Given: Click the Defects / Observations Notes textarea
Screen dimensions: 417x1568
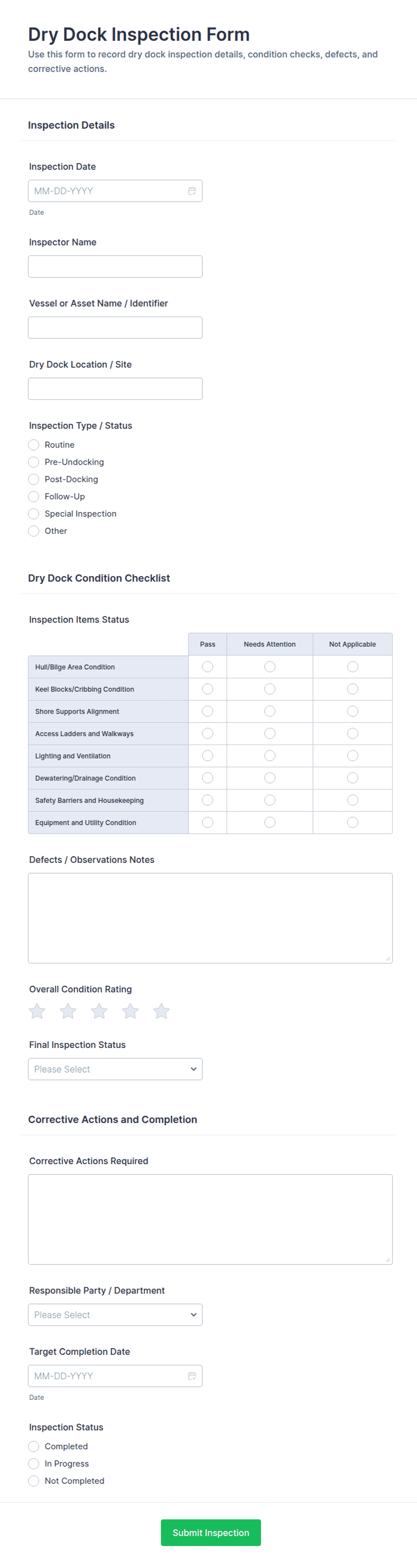Looking at the screenshot, I should point(210,916).
